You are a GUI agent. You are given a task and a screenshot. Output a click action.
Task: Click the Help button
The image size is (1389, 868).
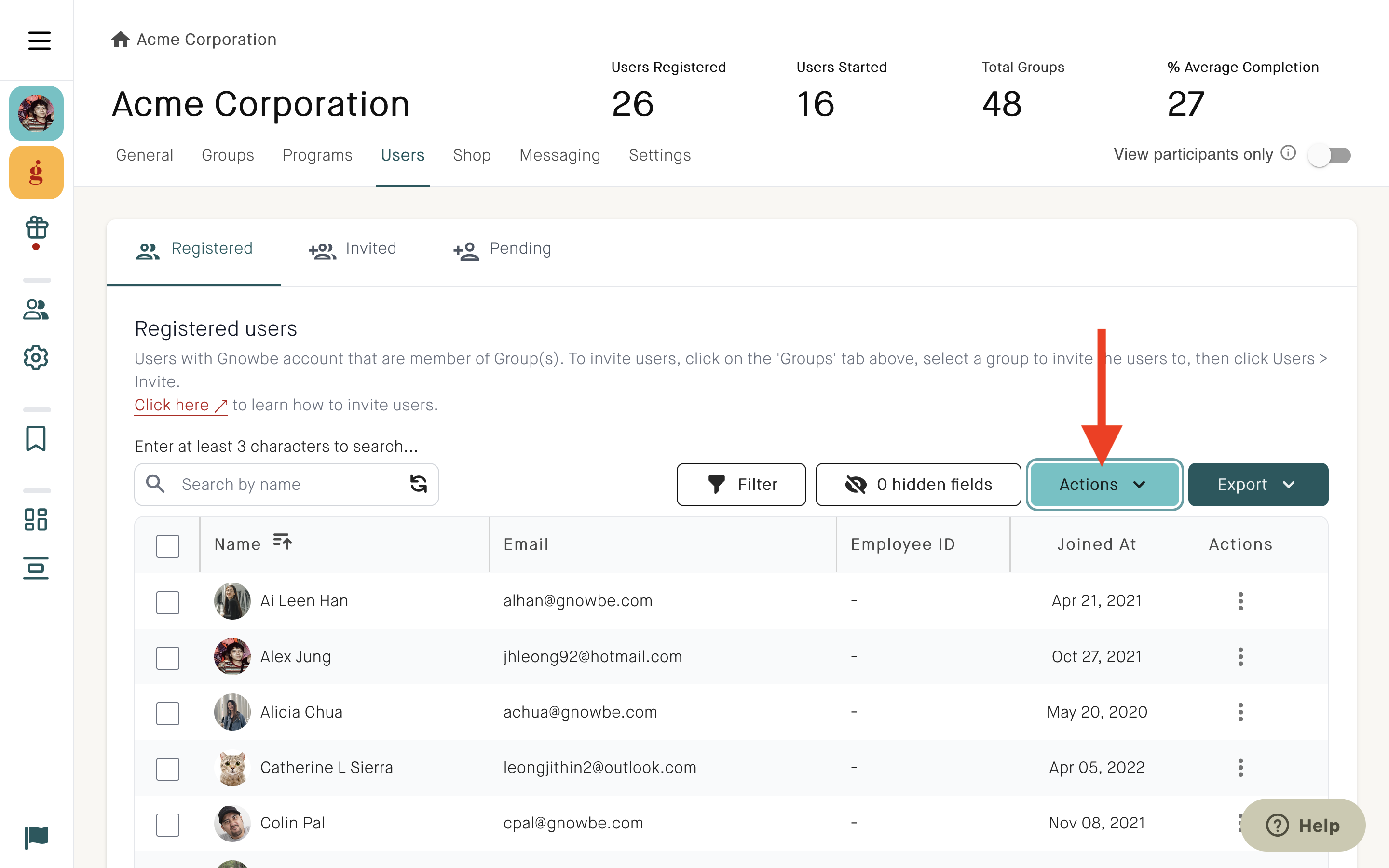point(1303,825)
